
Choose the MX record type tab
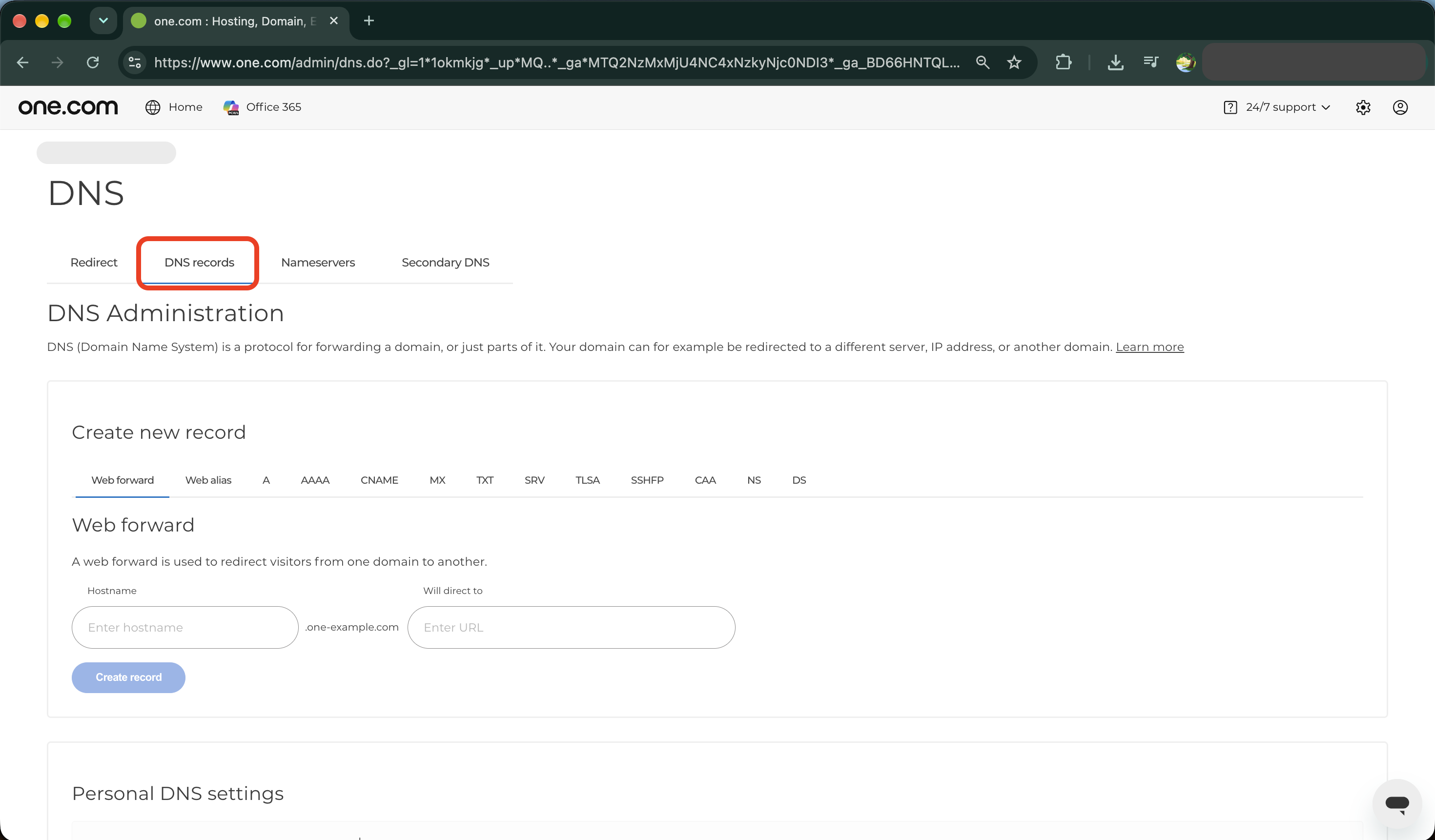coord(437,480)
